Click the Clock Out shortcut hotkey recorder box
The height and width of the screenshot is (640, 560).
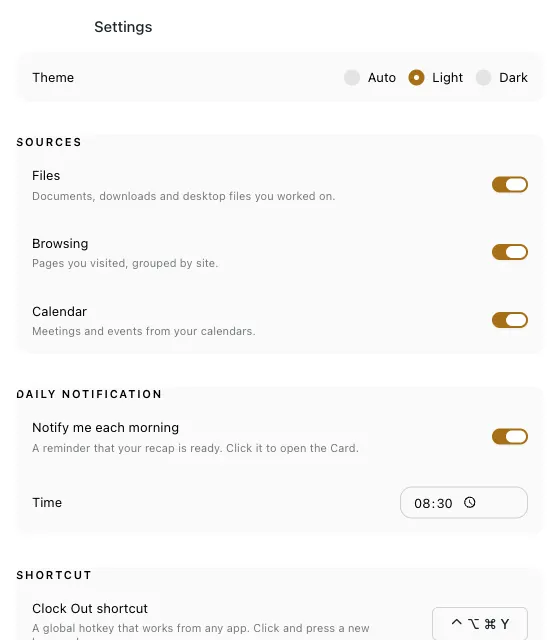click(x=480, y=624)
